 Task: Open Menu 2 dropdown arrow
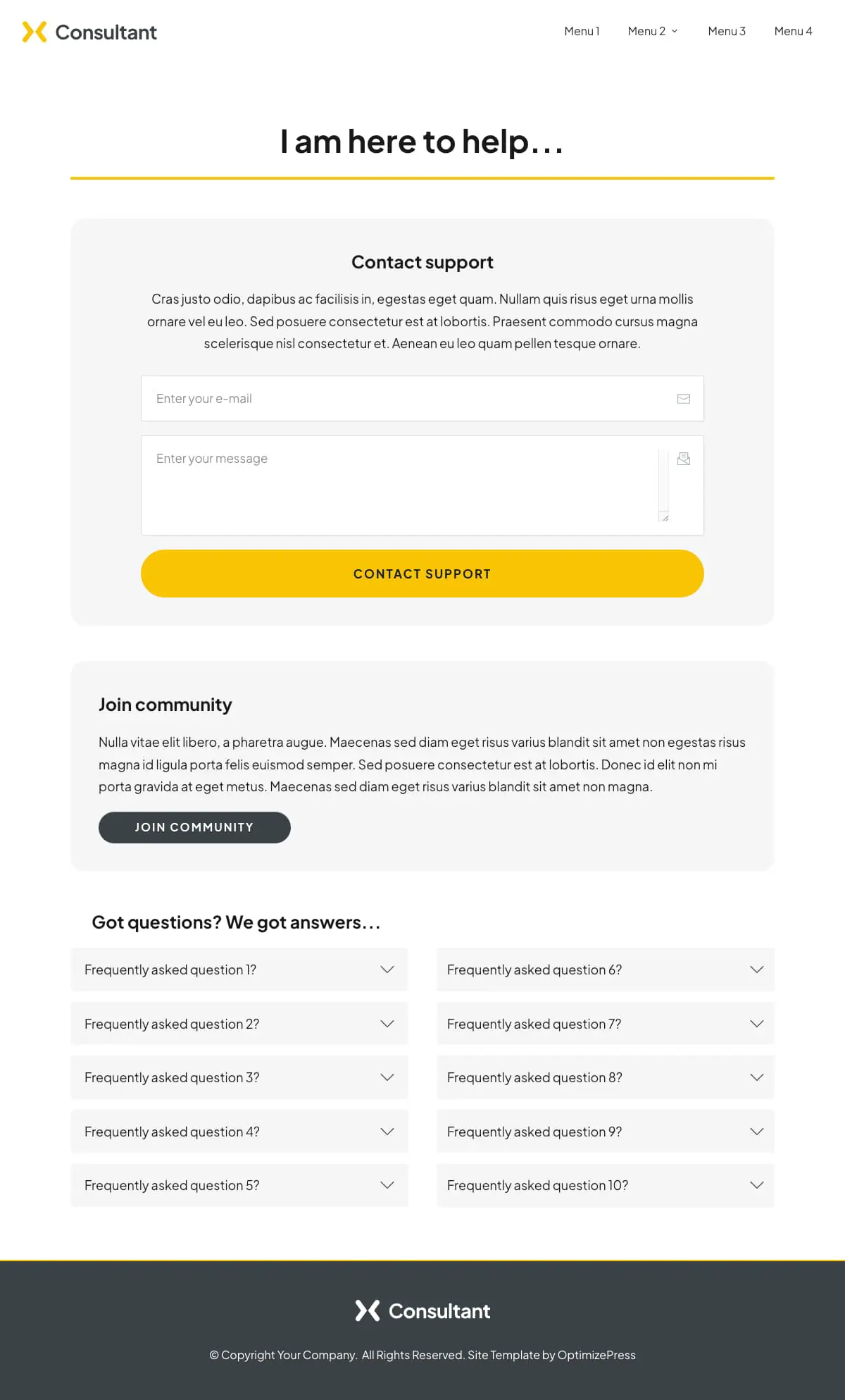pos(675,32)
